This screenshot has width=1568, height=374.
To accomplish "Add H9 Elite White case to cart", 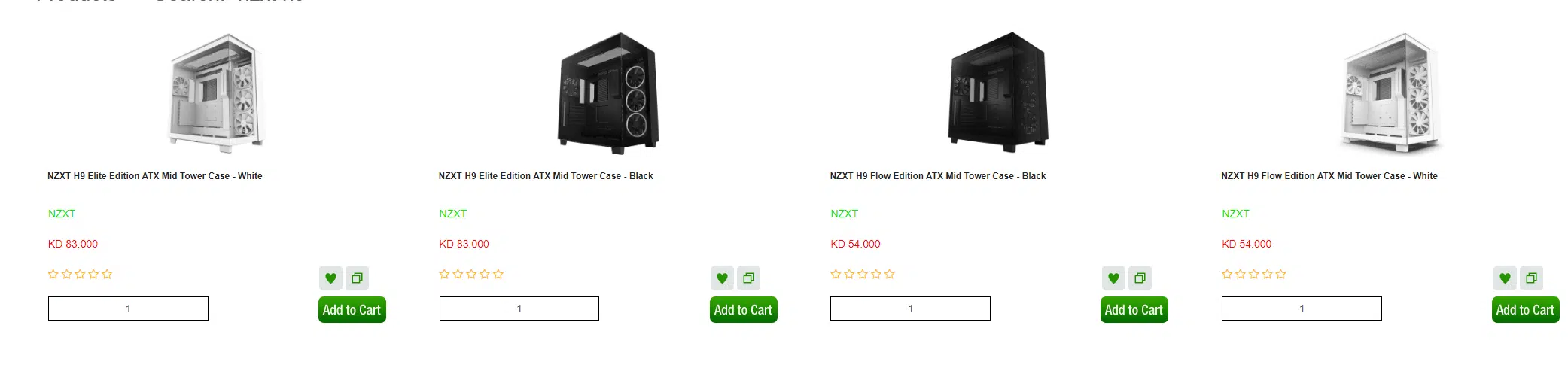I will coord(352,310).
